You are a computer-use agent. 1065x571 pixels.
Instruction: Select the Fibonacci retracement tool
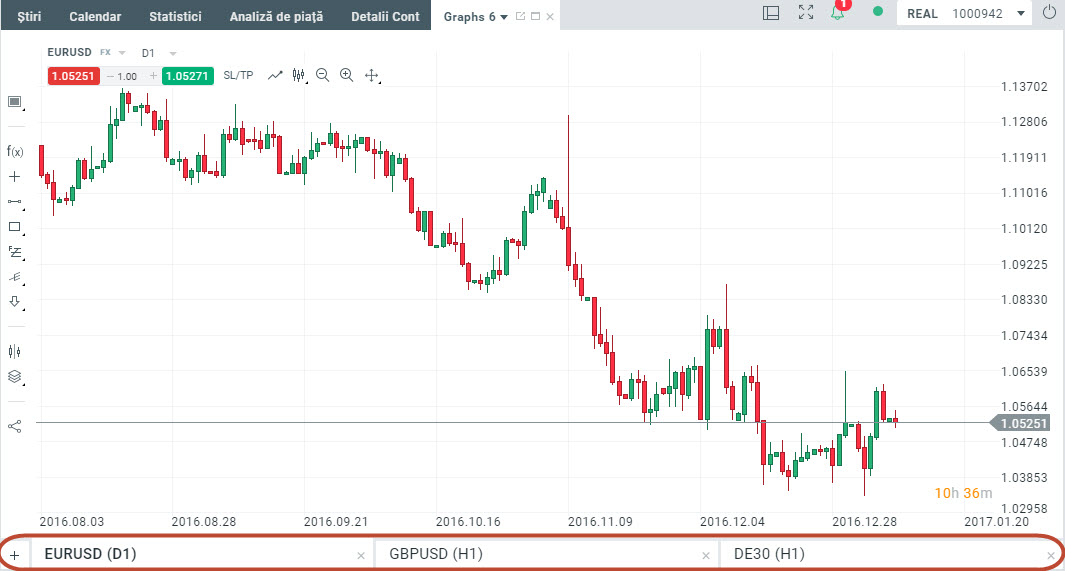tap(15, 252)
